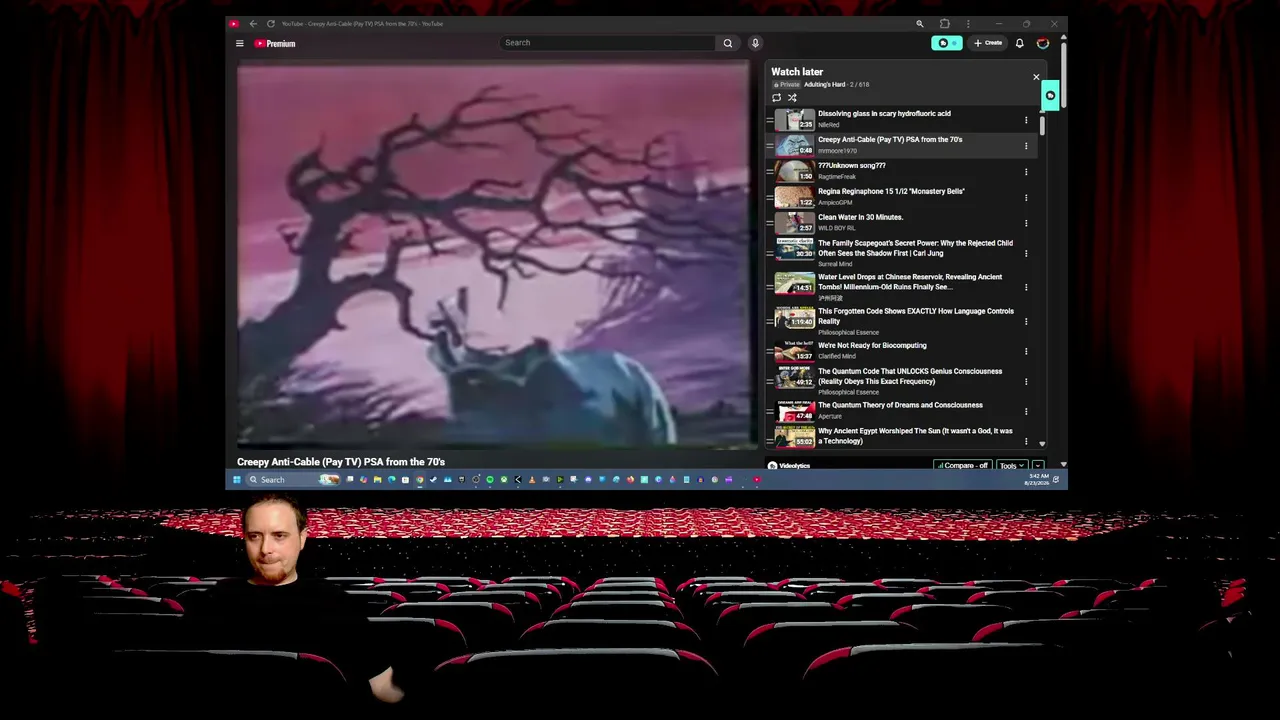1280x720 pixels.
Task: Play Dissolving glass in scary hydrofluoric acid
Action: point(884,114)
